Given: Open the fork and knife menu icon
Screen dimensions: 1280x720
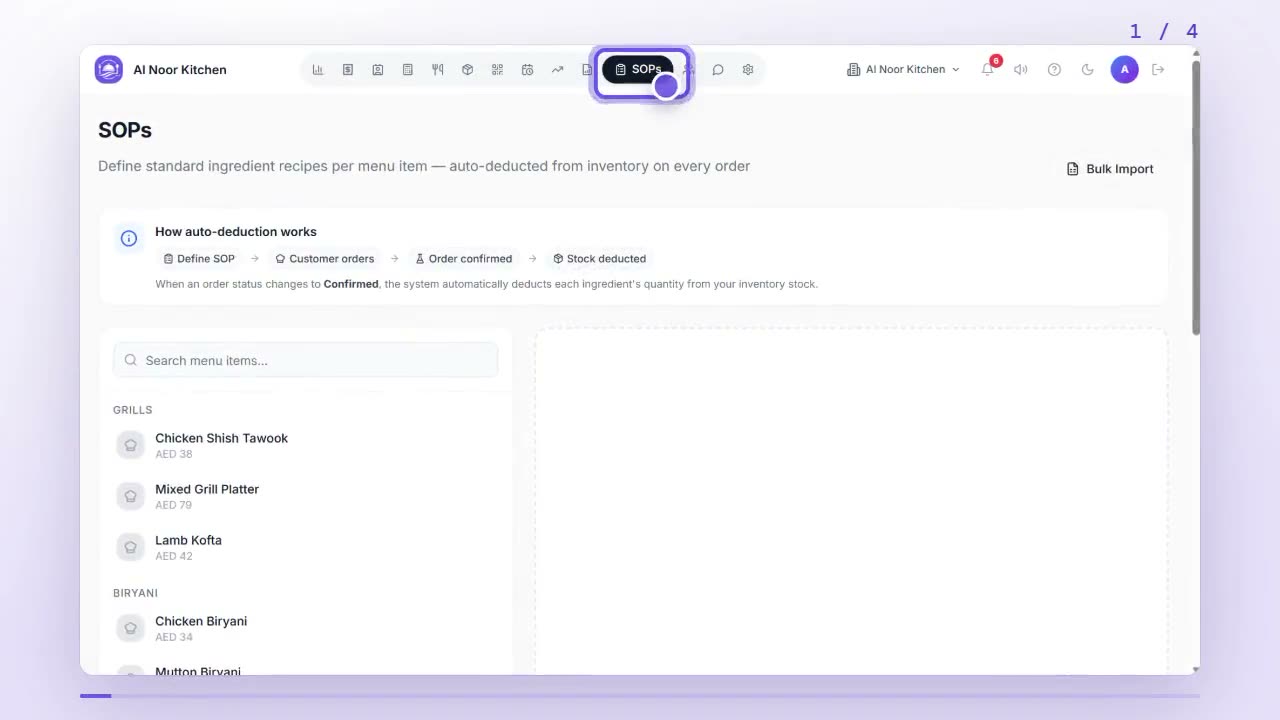Looking at the screenshot, I should [437, 70].
